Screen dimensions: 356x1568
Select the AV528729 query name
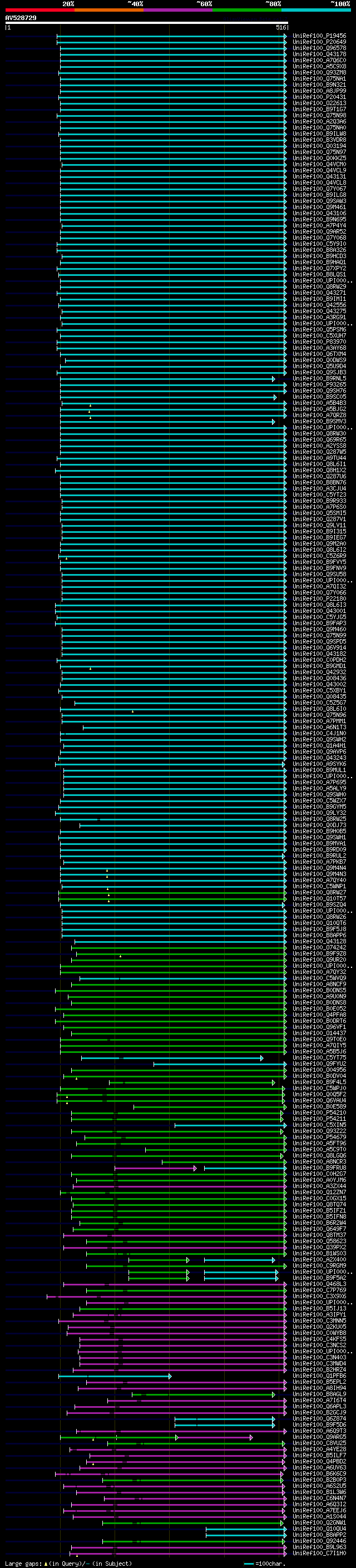coord(21,18)
